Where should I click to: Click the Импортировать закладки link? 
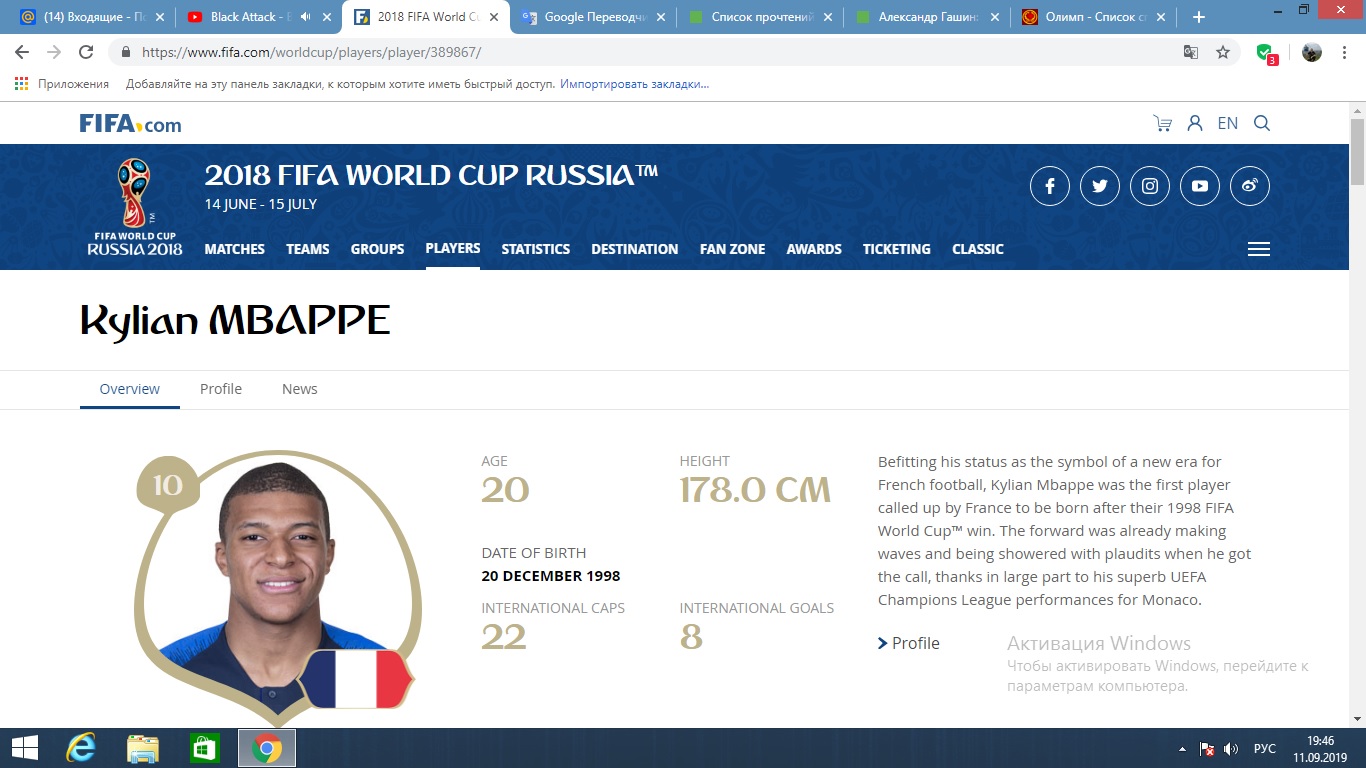(635, 84)
